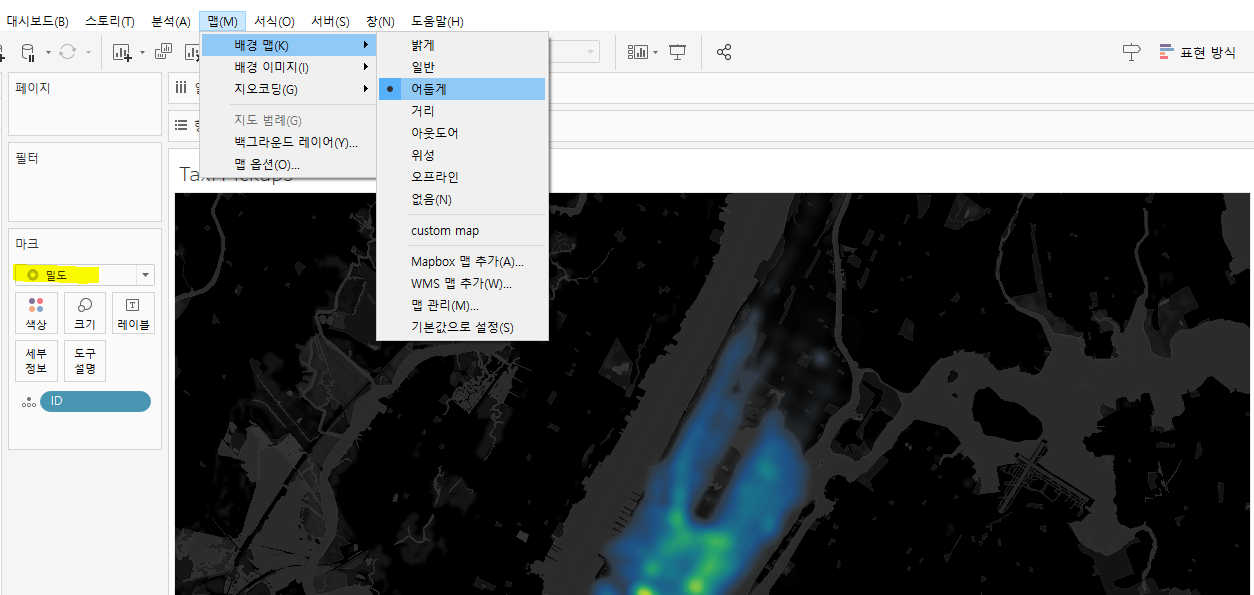Click WMS 맵 추가(W)... entry
Screen dimensions: 1254x595
pos(462,284)
